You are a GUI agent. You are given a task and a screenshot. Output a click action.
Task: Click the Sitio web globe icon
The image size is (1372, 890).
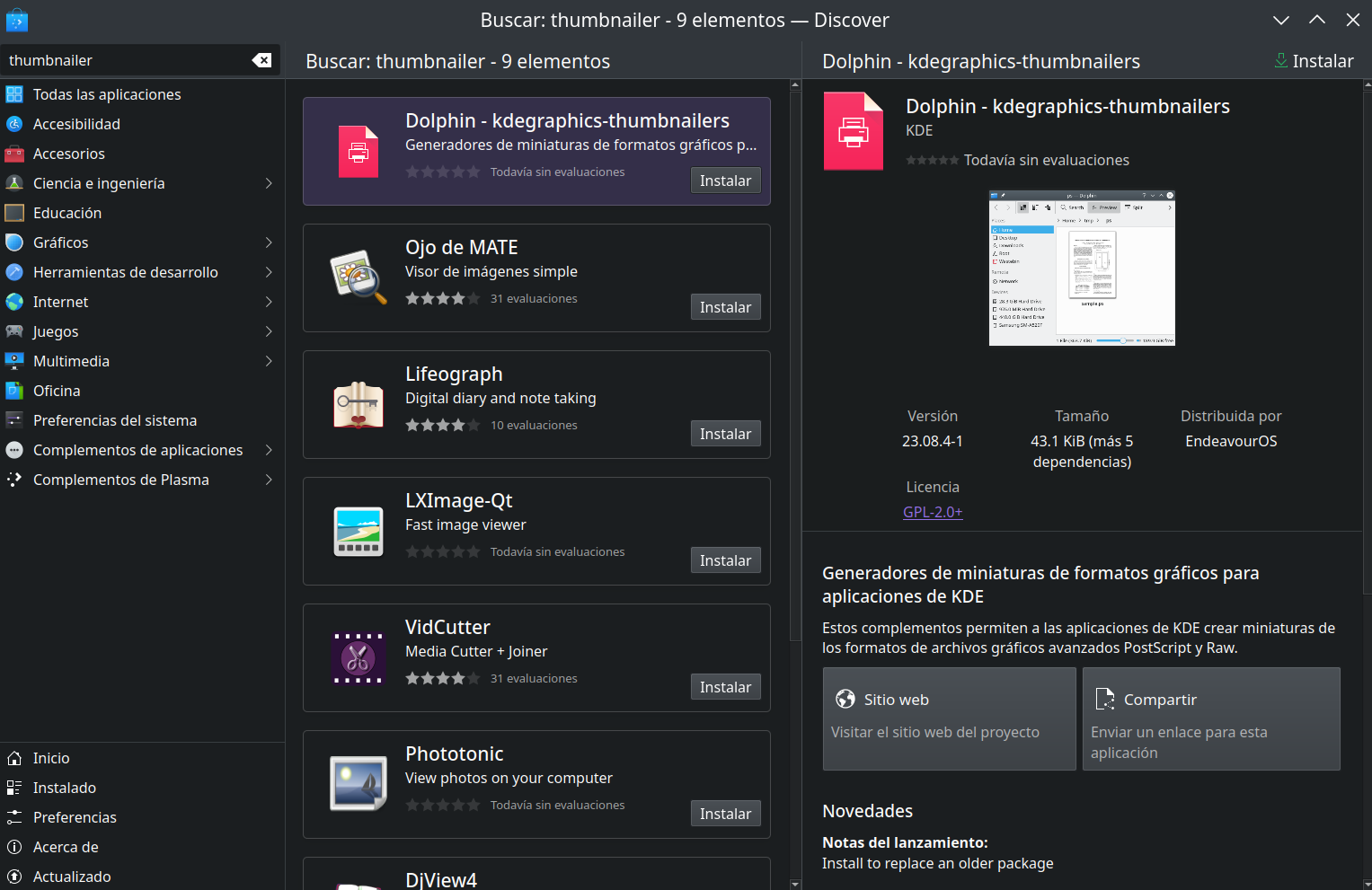coord(845,699)
